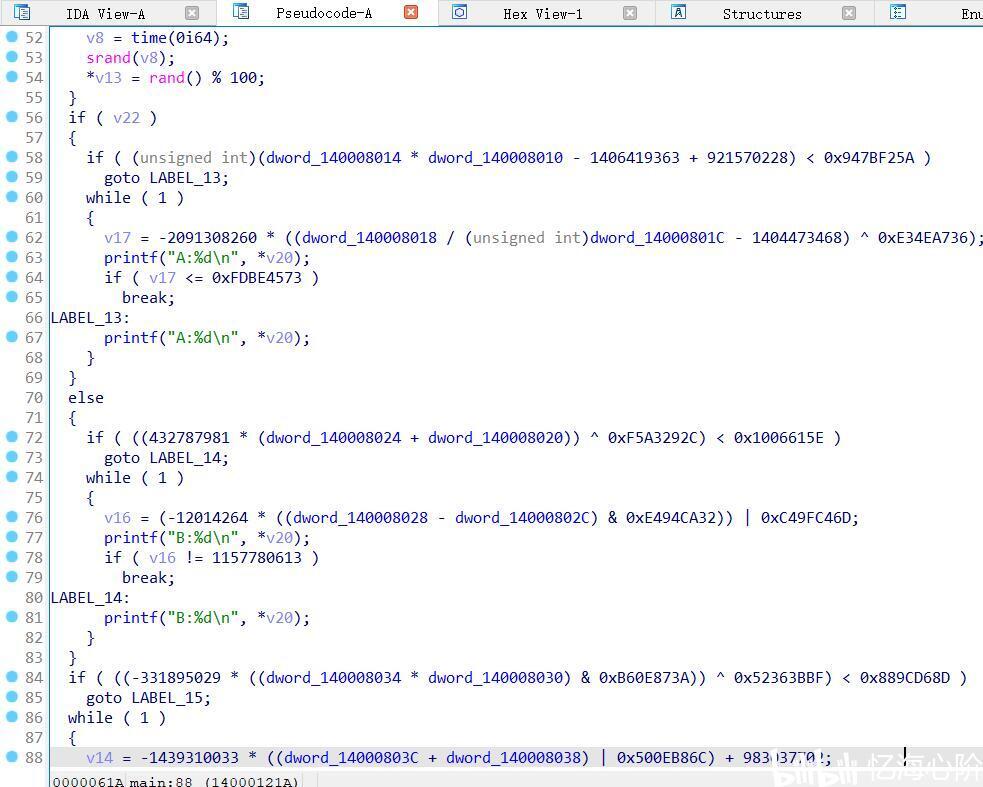Click variable v14 on line 88
This screenshot has width=983, height=787.
pos(100,758)
